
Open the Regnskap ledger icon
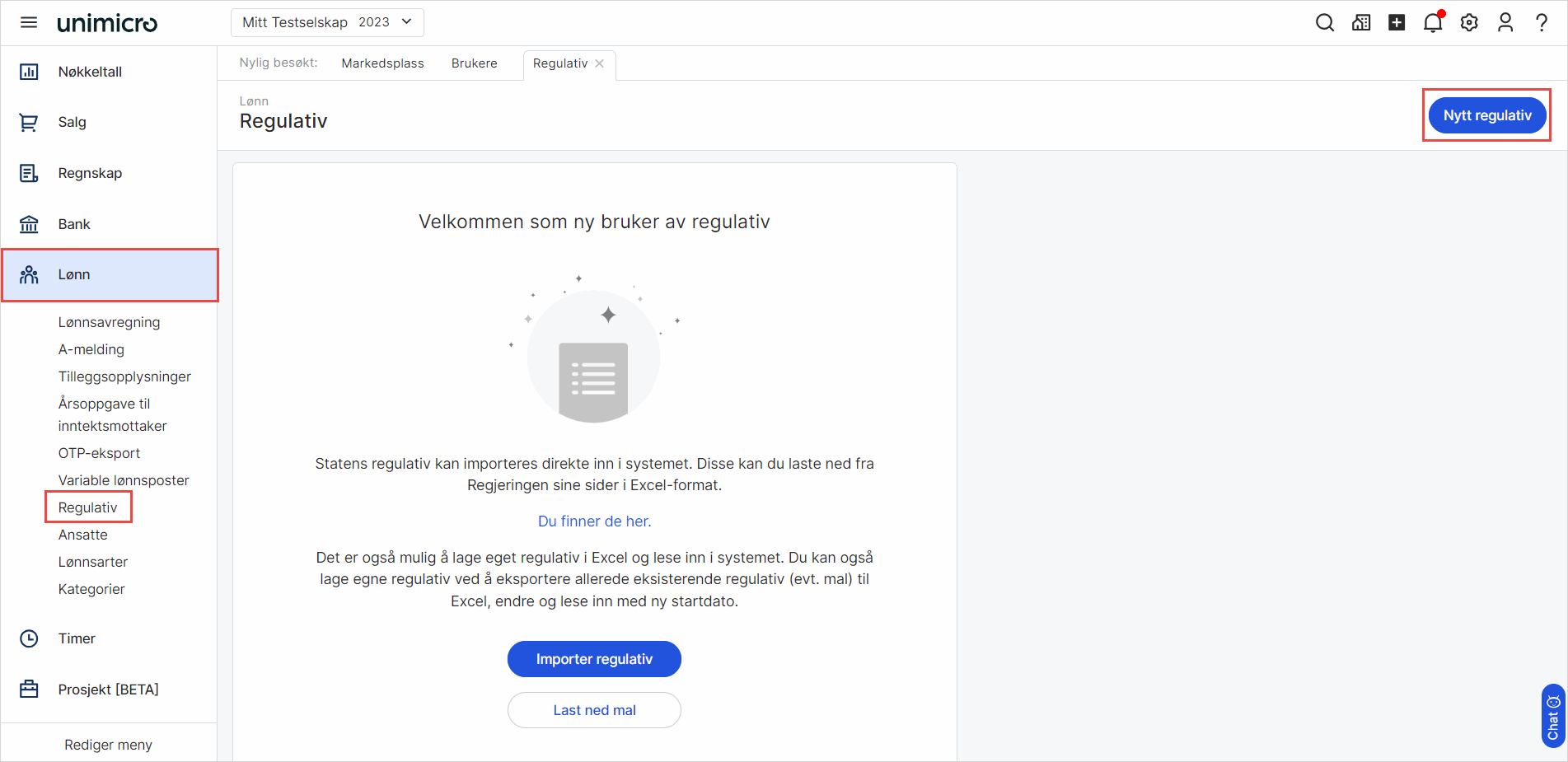(x=29, y=173)
